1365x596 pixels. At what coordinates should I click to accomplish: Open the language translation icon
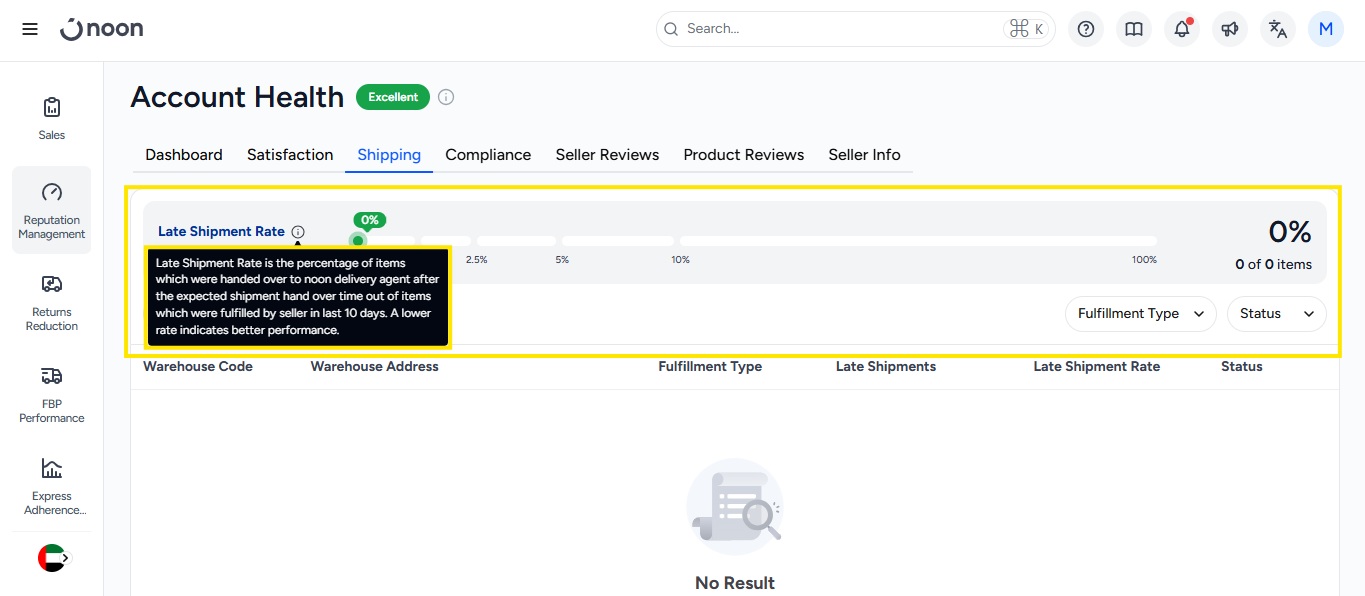(1277, 29)
